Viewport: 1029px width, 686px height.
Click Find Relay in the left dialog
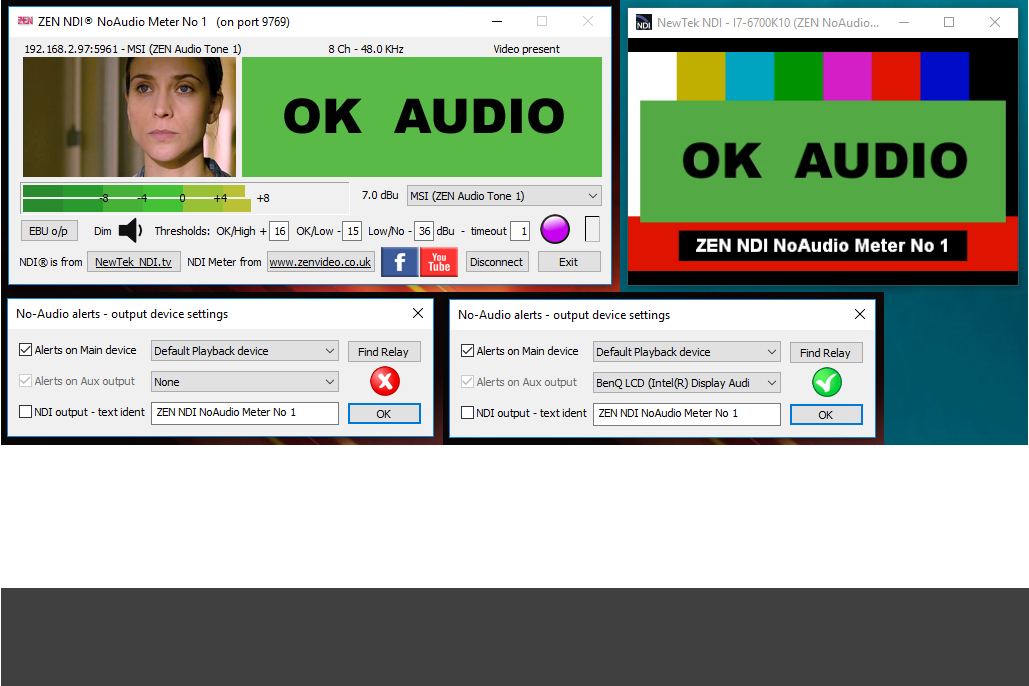(x=384, y=352)
